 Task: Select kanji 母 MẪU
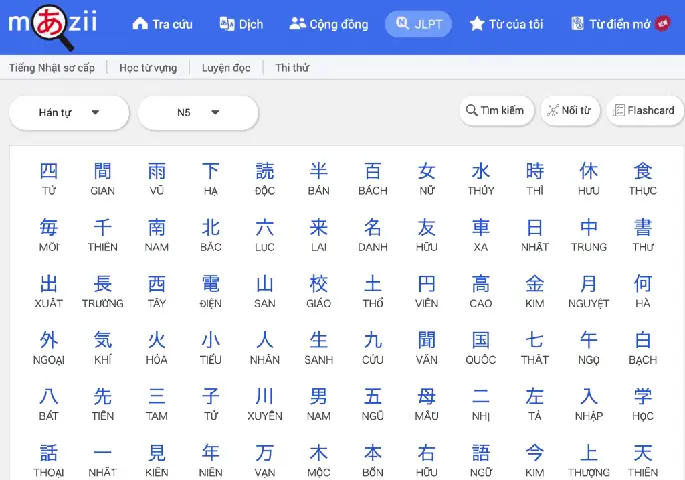point(426,404)
